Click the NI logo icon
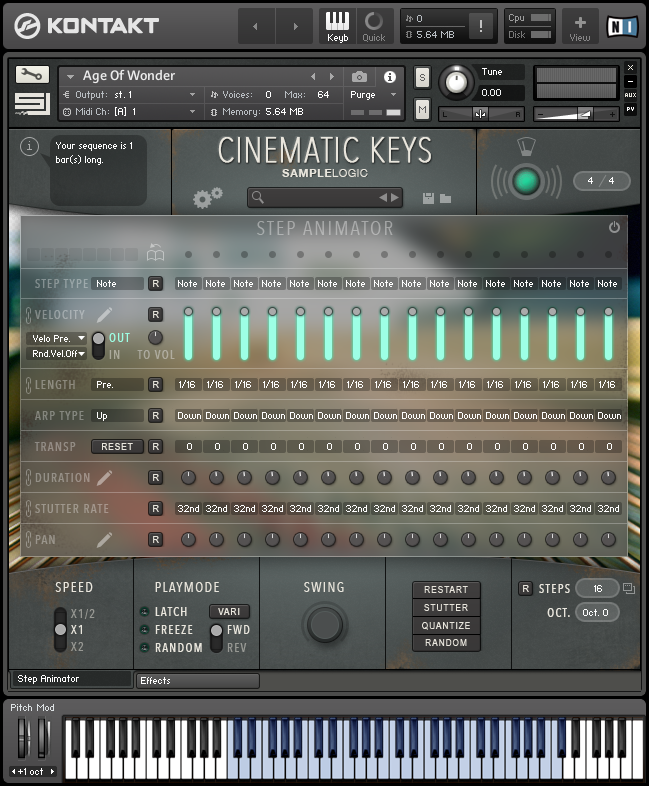This screenshot has width=649, height=786. 622,26
